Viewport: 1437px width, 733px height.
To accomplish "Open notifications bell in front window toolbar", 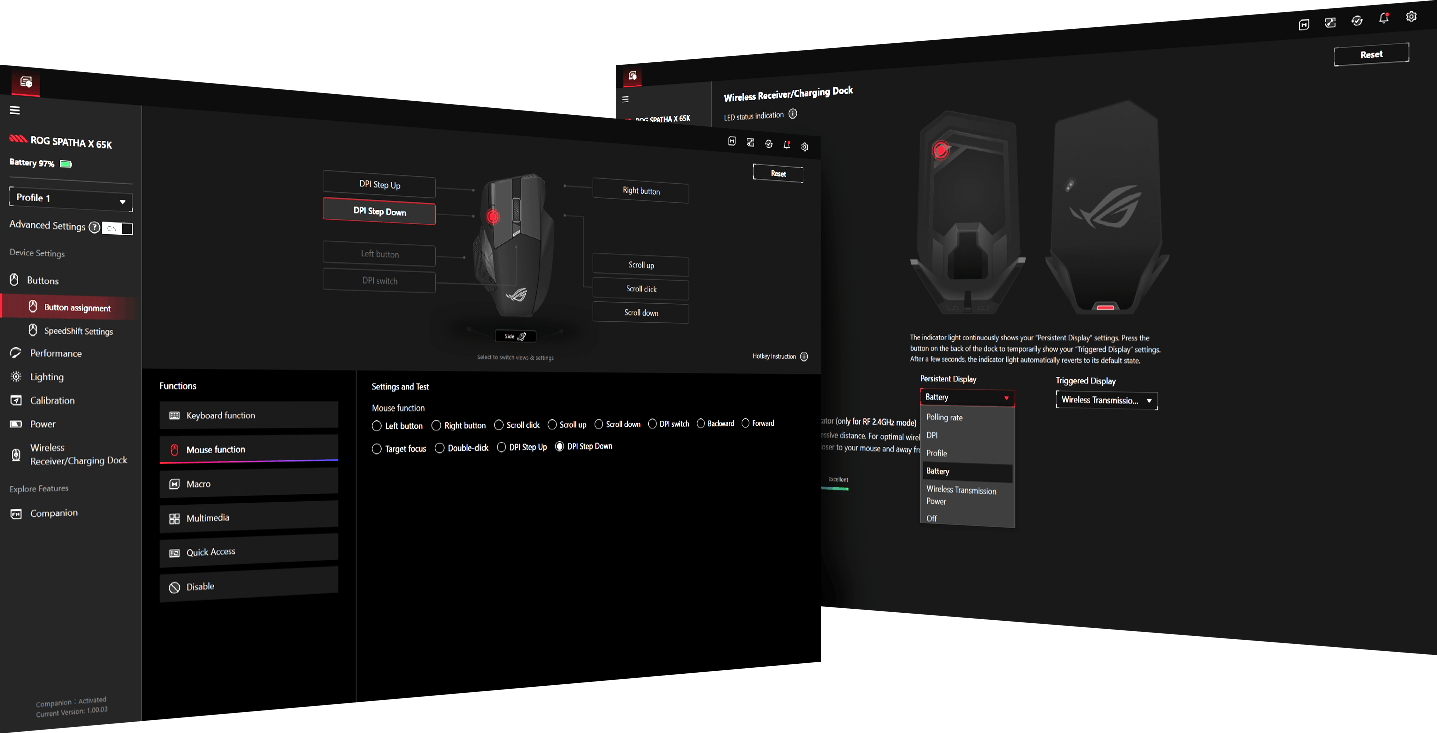I will 786,144.
